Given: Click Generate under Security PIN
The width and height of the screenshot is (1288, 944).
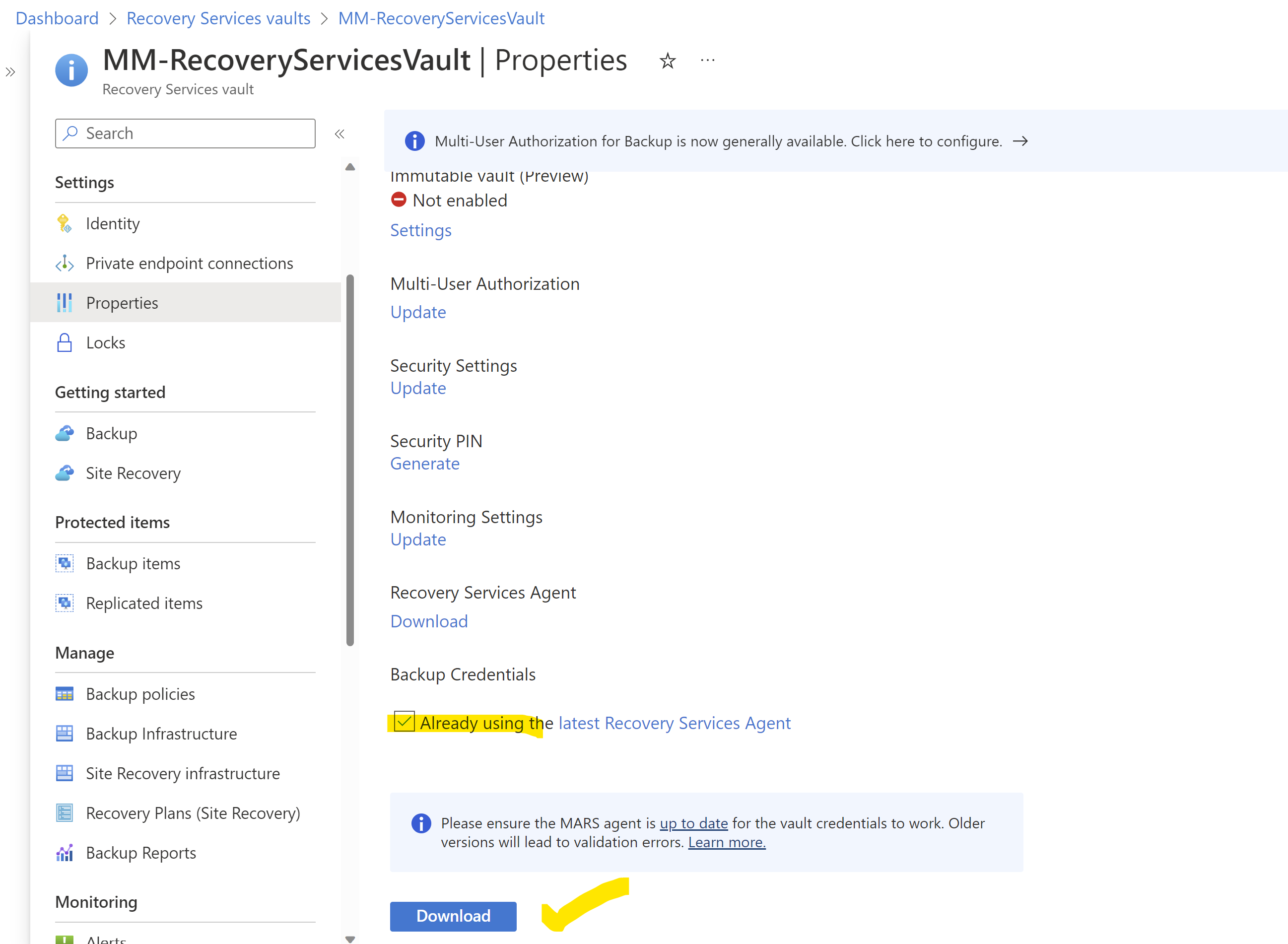Looking at the screenshot, I should 424,464.
